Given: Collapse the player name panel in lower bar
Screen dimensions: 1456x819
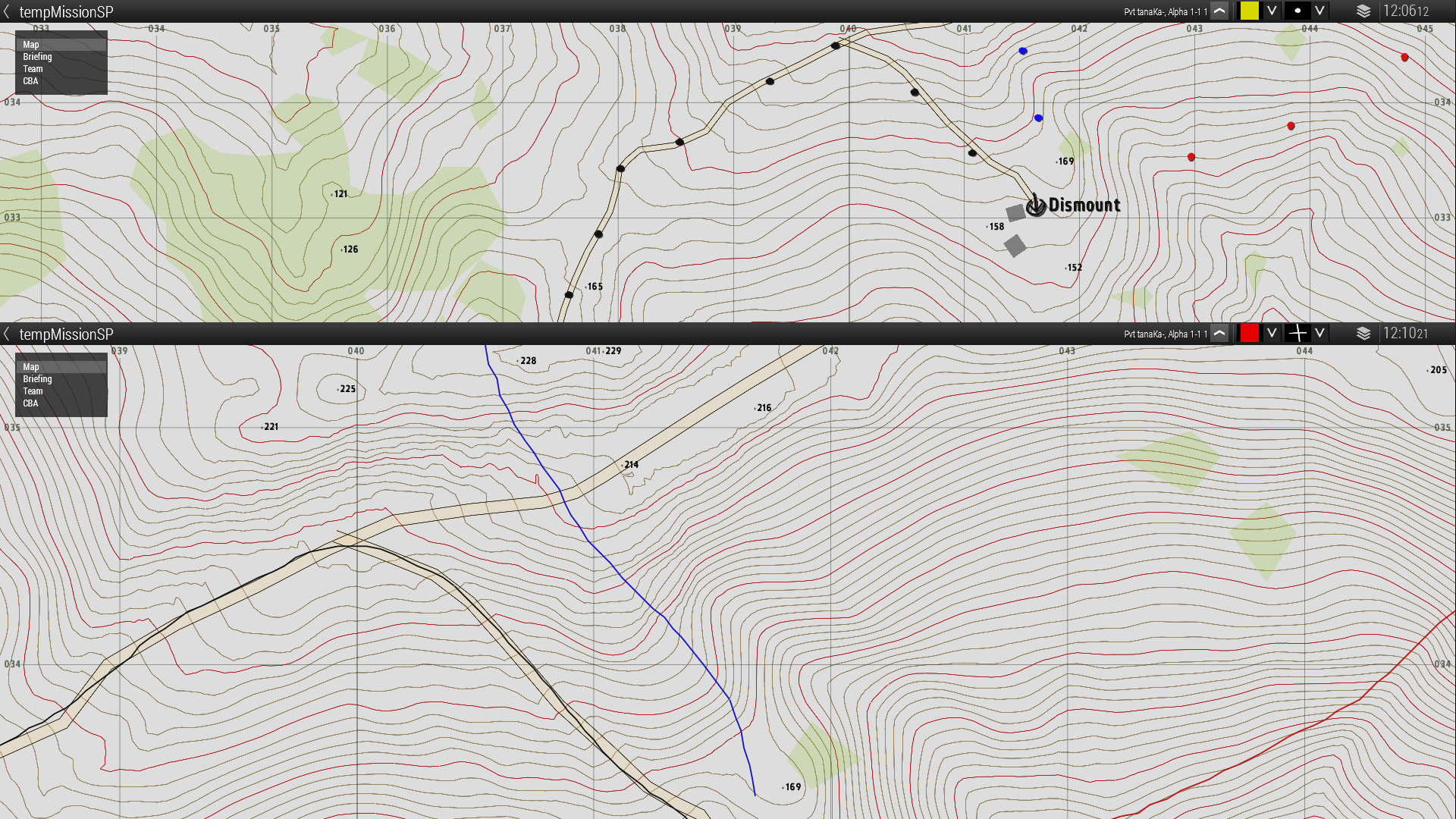Looking at the screenshot, I should tap(1219, 334).
